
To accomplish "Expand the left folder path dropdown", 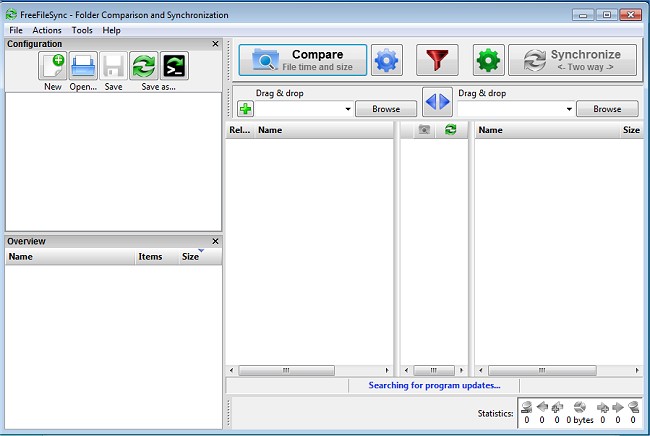I will point(348,109).
